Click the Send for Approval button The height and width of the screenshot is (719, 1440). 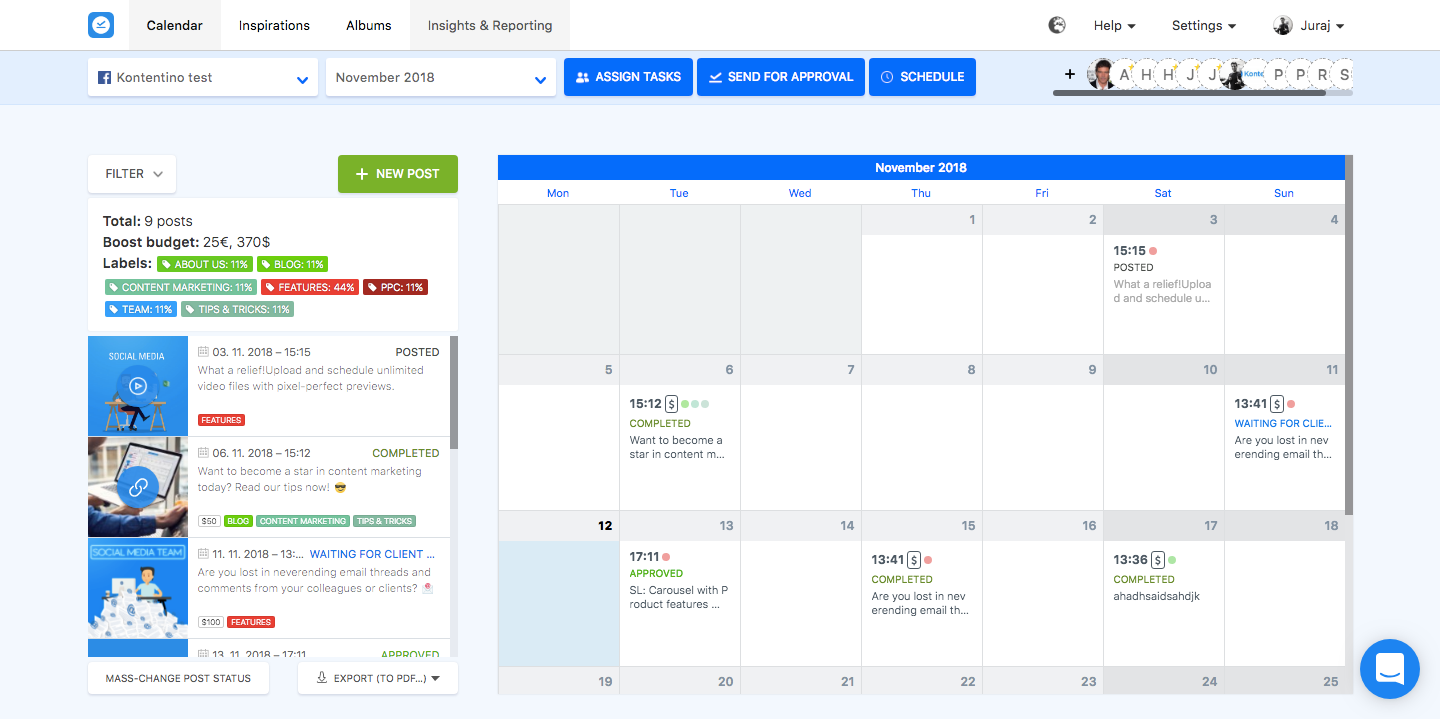pos(781,77)
